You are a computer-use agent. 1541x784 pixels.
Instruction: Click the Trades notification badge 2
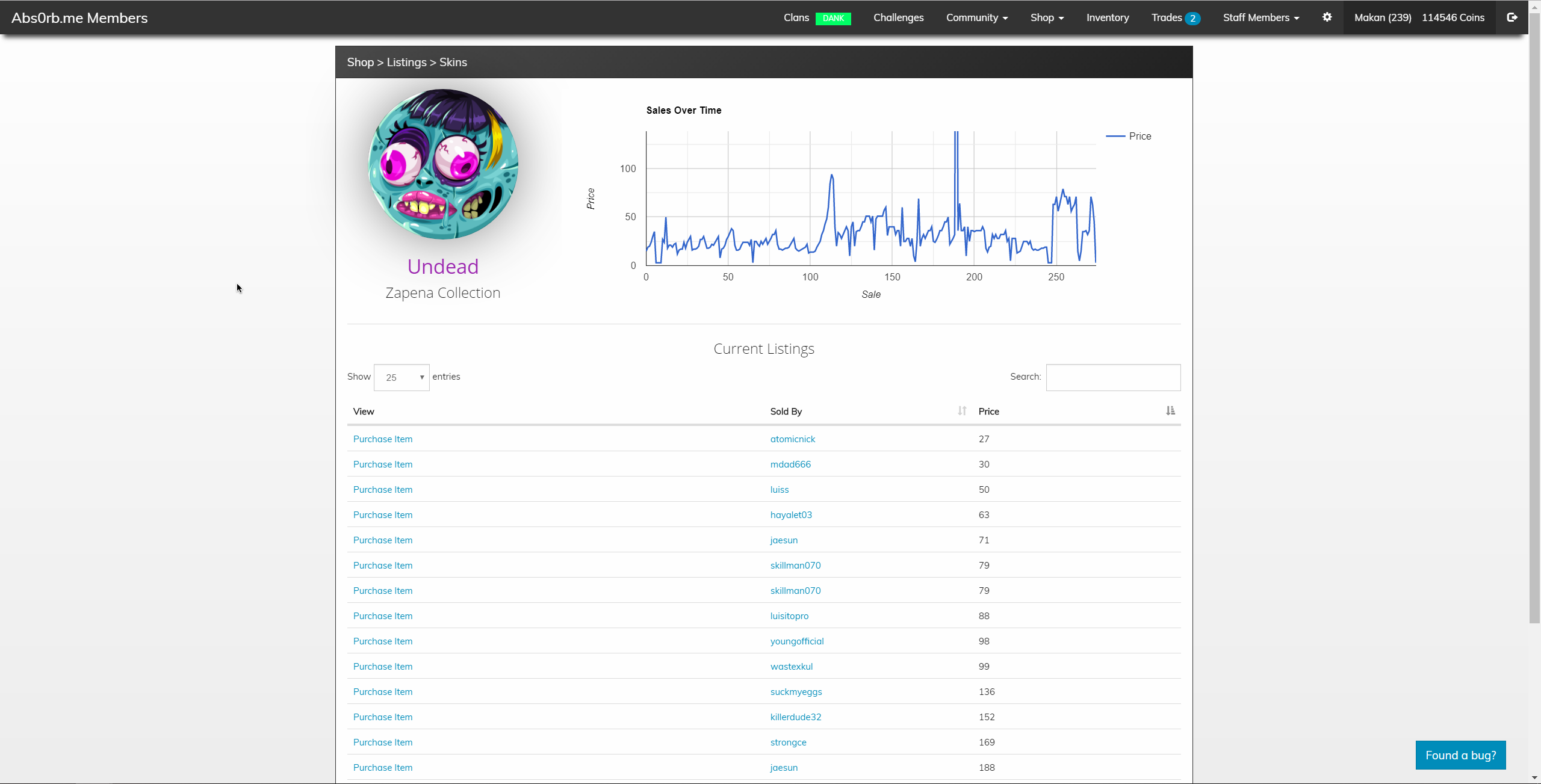point(1192,18)
